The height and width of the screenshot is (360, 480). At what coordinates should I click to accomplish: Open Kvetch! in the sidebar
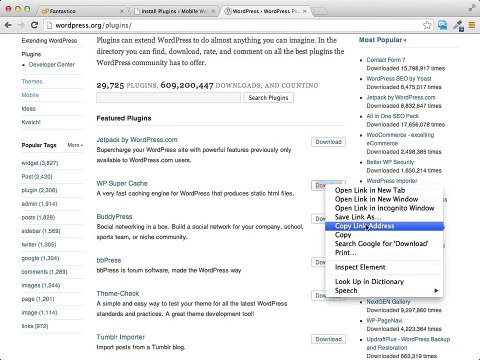[x=31, y=122]
